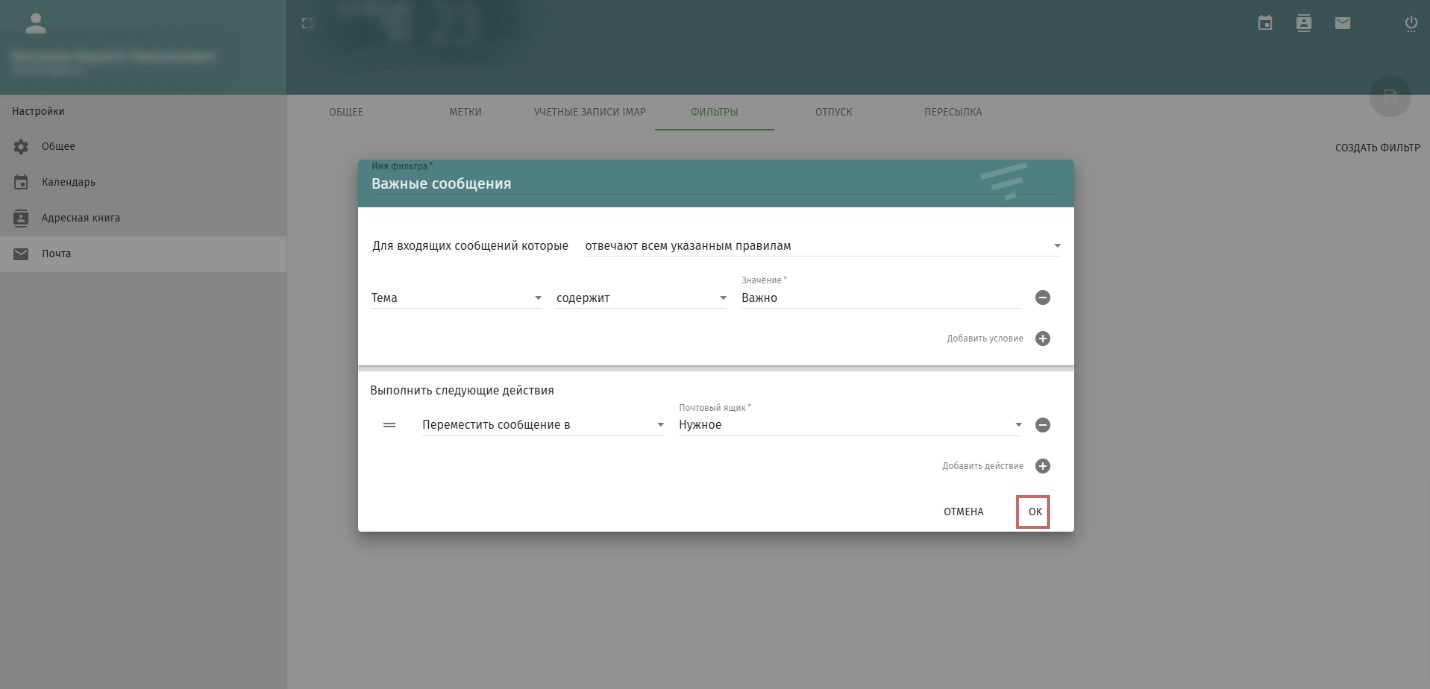The image size is (1430, 689).
Task: Grab the action reorder handle icon
Action: 390,425
